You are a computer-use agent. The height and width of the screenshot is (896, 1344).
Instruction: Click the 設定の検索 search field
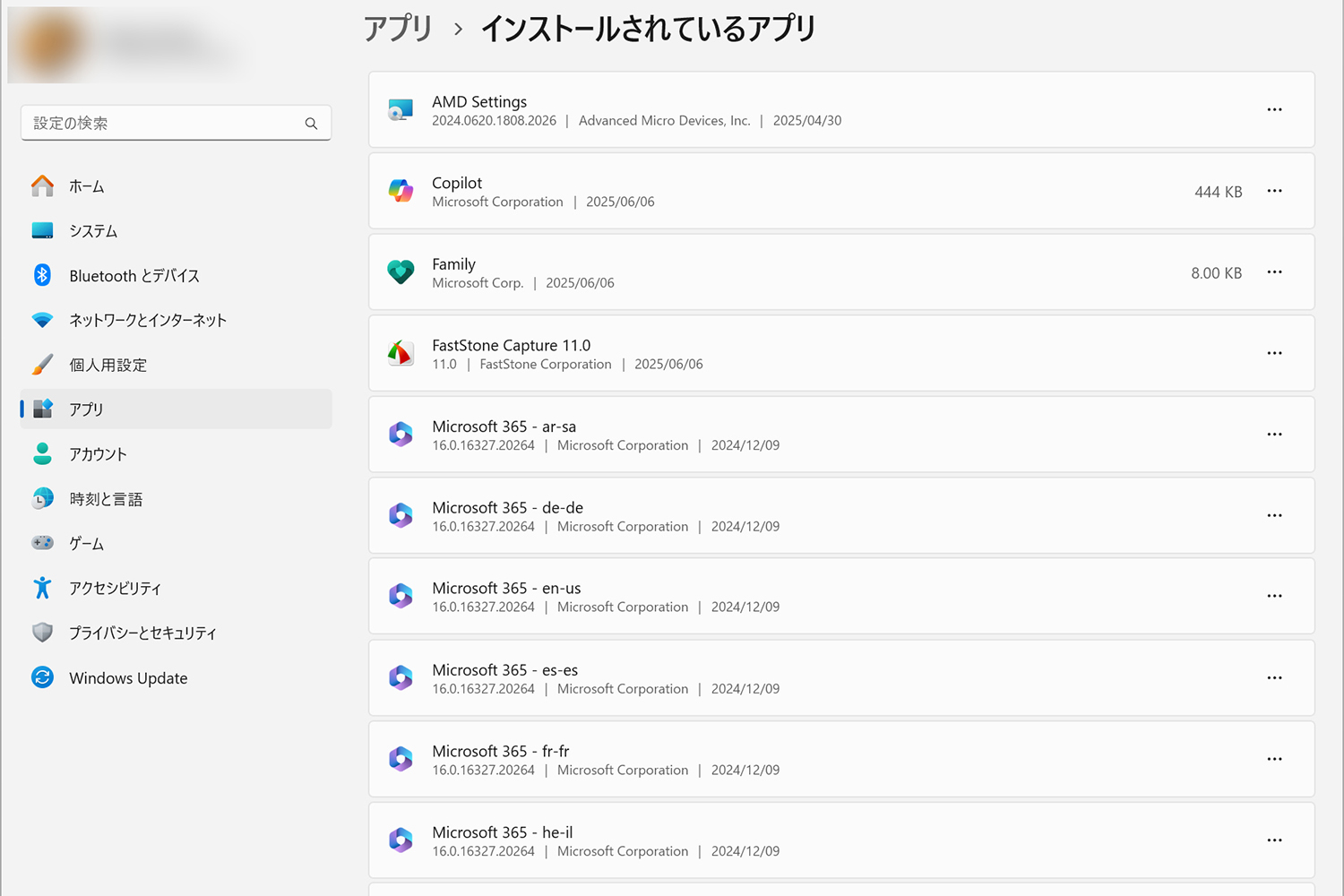pyautogui.click(x=166, y=124)
